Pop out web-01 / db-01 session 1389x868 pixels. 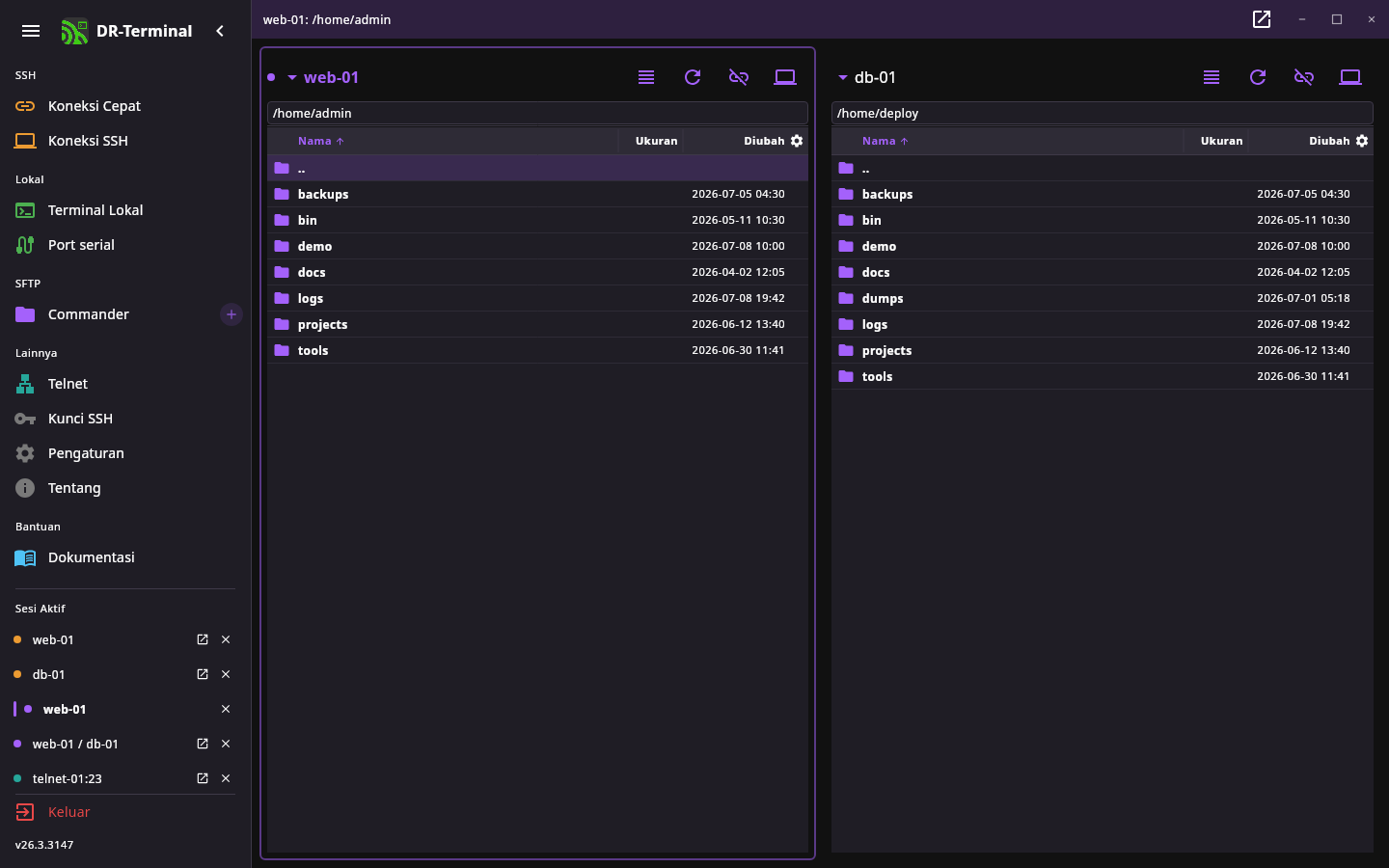point(203,744)
